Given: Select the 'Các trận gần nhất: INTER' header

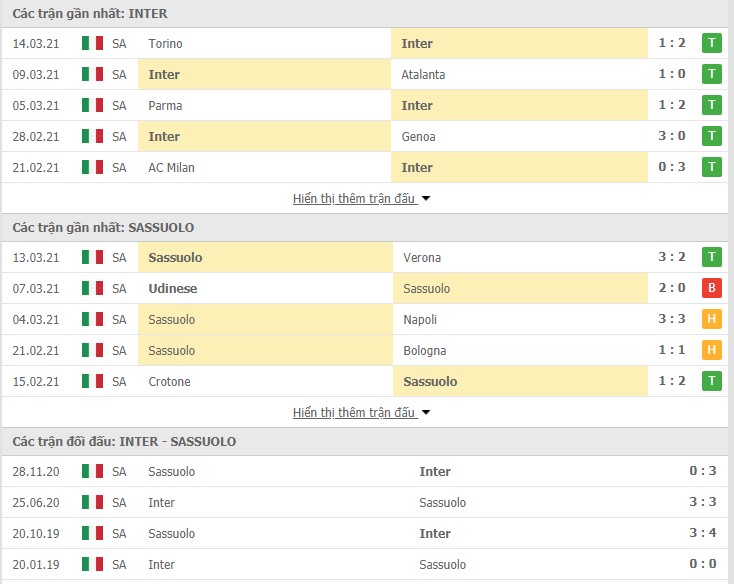Looking at the screenshot, I should pos(90,14).
